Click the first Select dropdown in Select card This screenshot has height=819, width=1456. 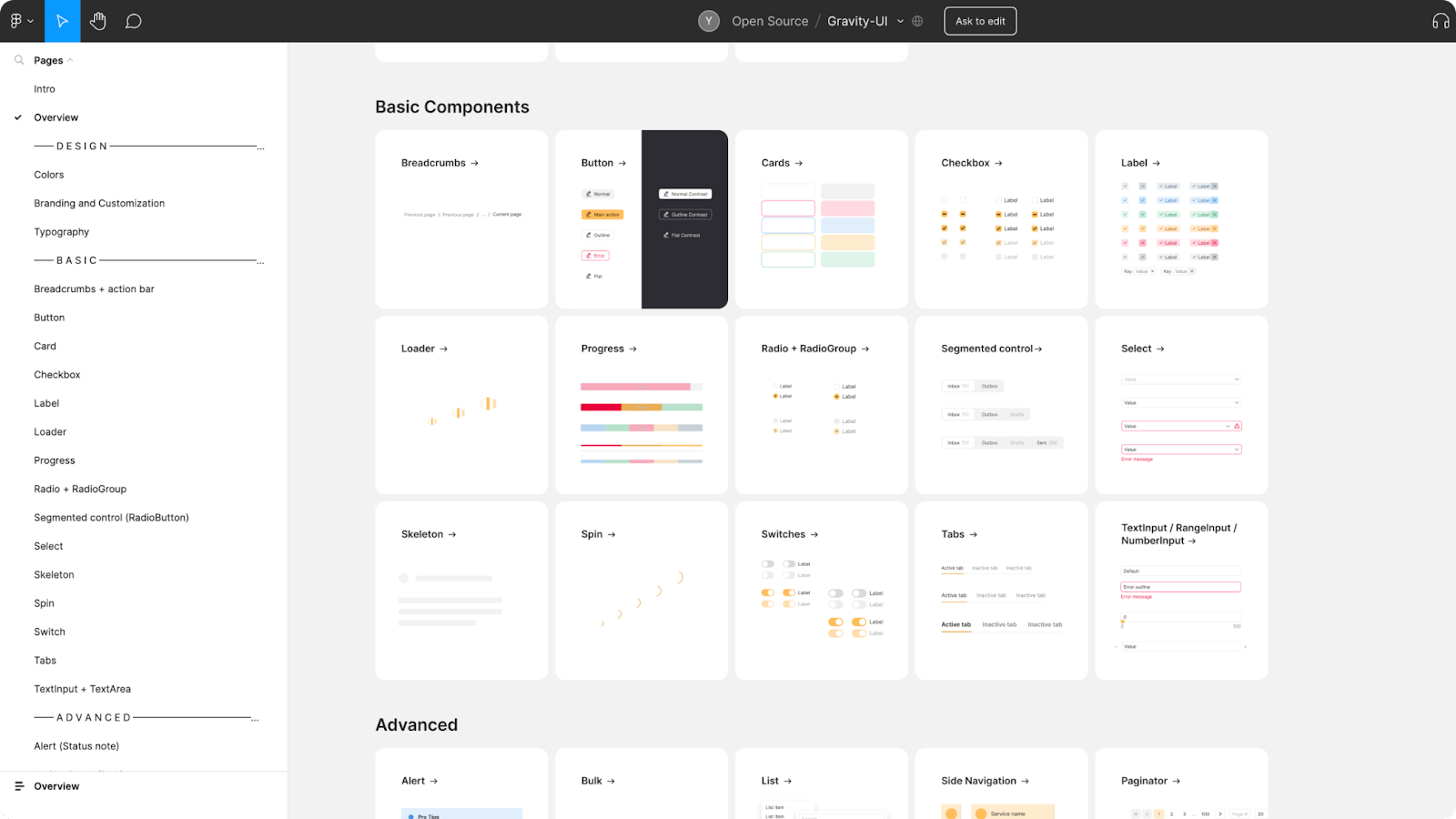[x=1180, y=379]
